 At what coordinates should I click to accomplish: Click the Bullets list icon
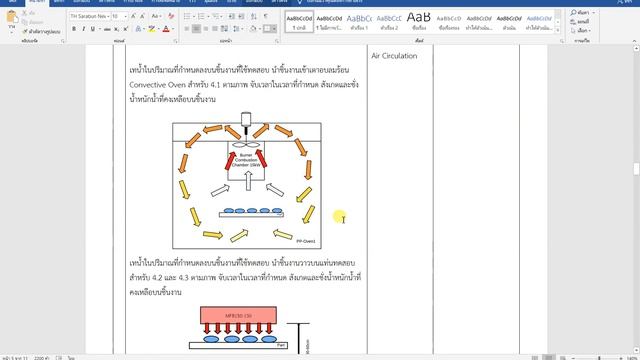[188, 16]
